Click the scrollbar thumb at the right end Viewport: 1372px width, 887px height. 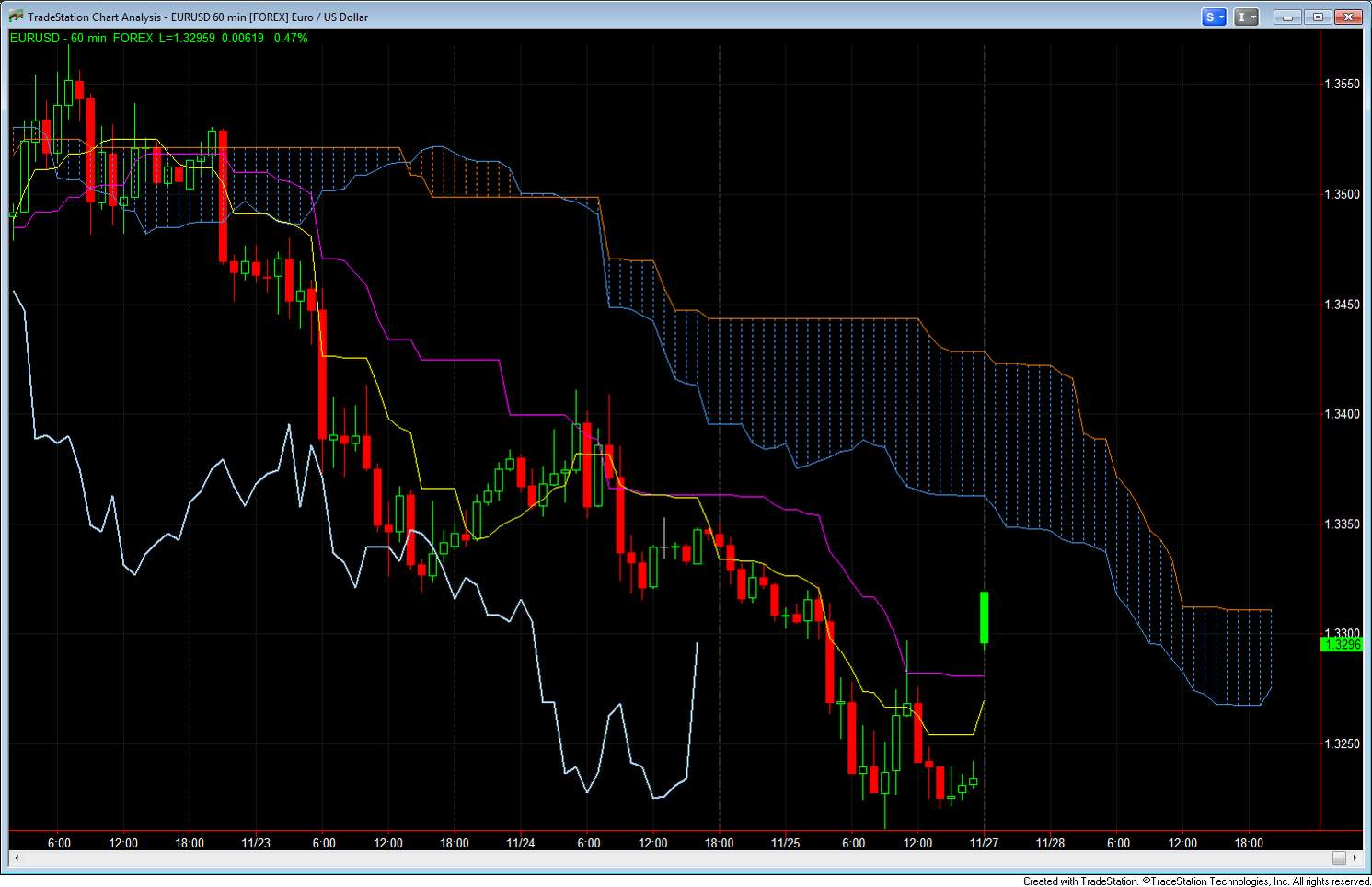pos(1340,858)
